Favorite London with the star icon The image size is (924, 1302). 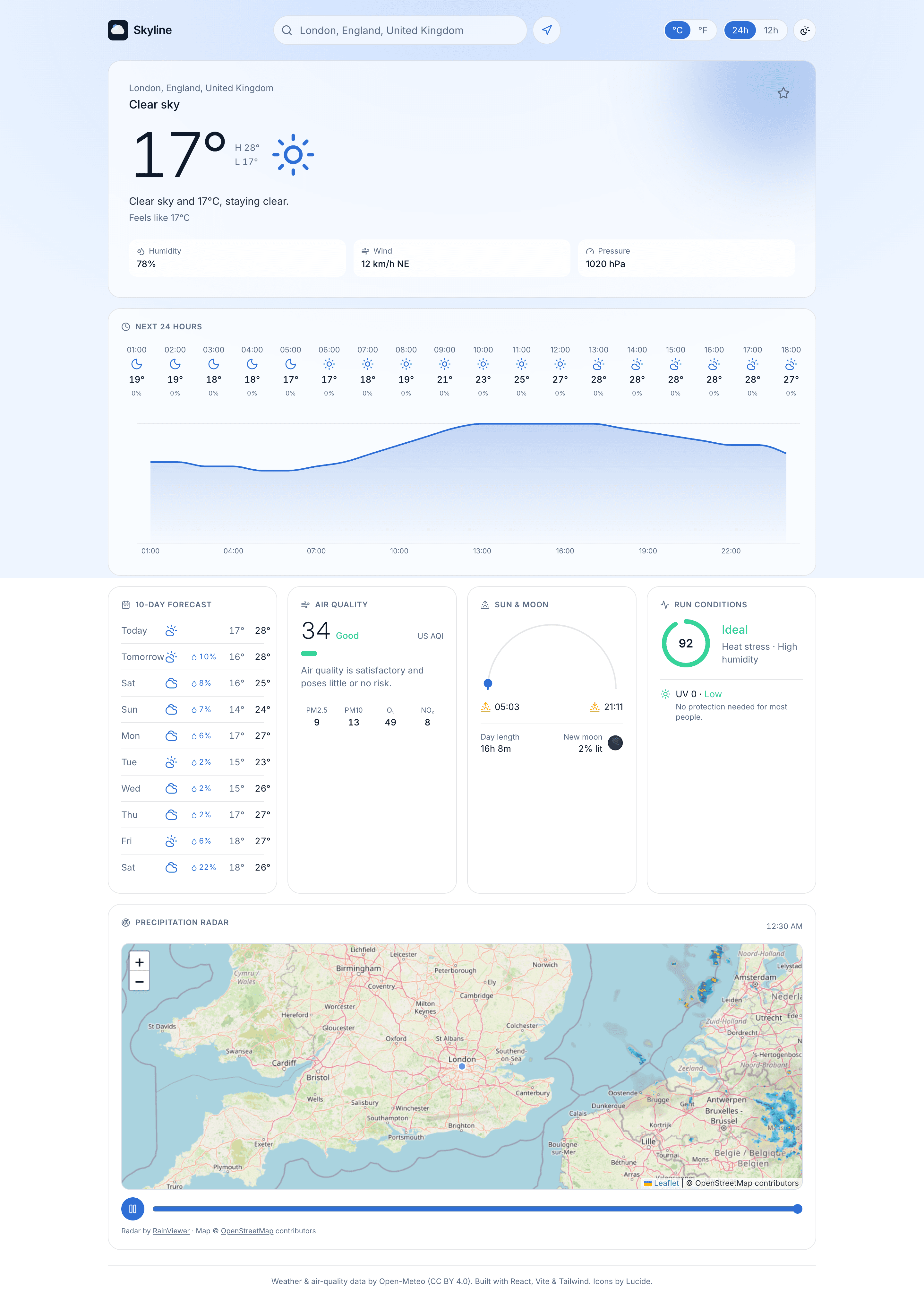783,93
